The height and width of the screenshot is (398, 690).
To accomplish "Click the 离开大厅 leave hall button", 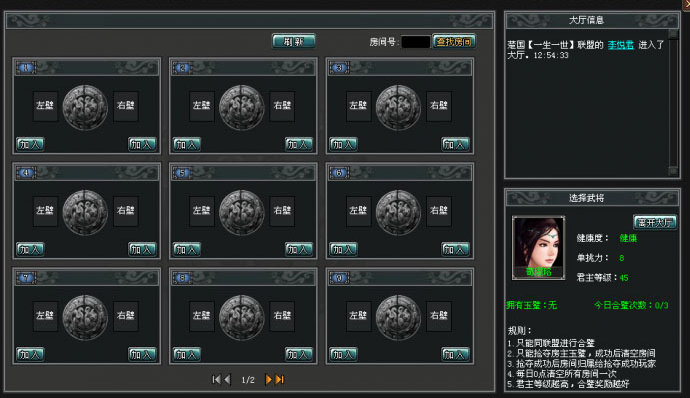I will [655, 222].
